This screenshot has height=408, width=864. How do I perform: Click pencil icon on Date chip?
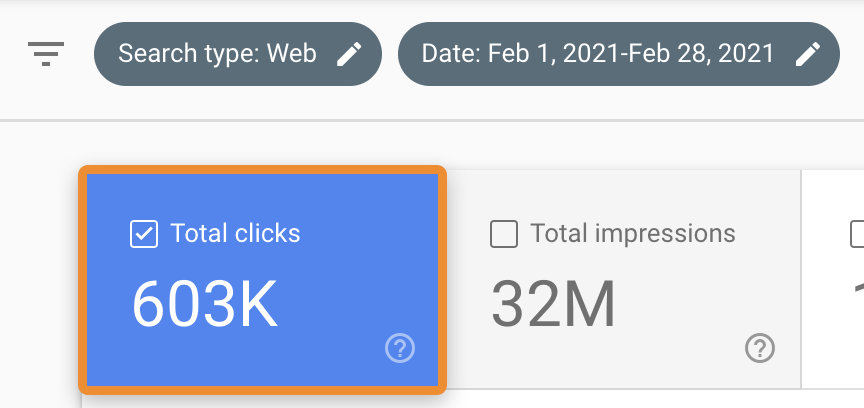point(808,54)
